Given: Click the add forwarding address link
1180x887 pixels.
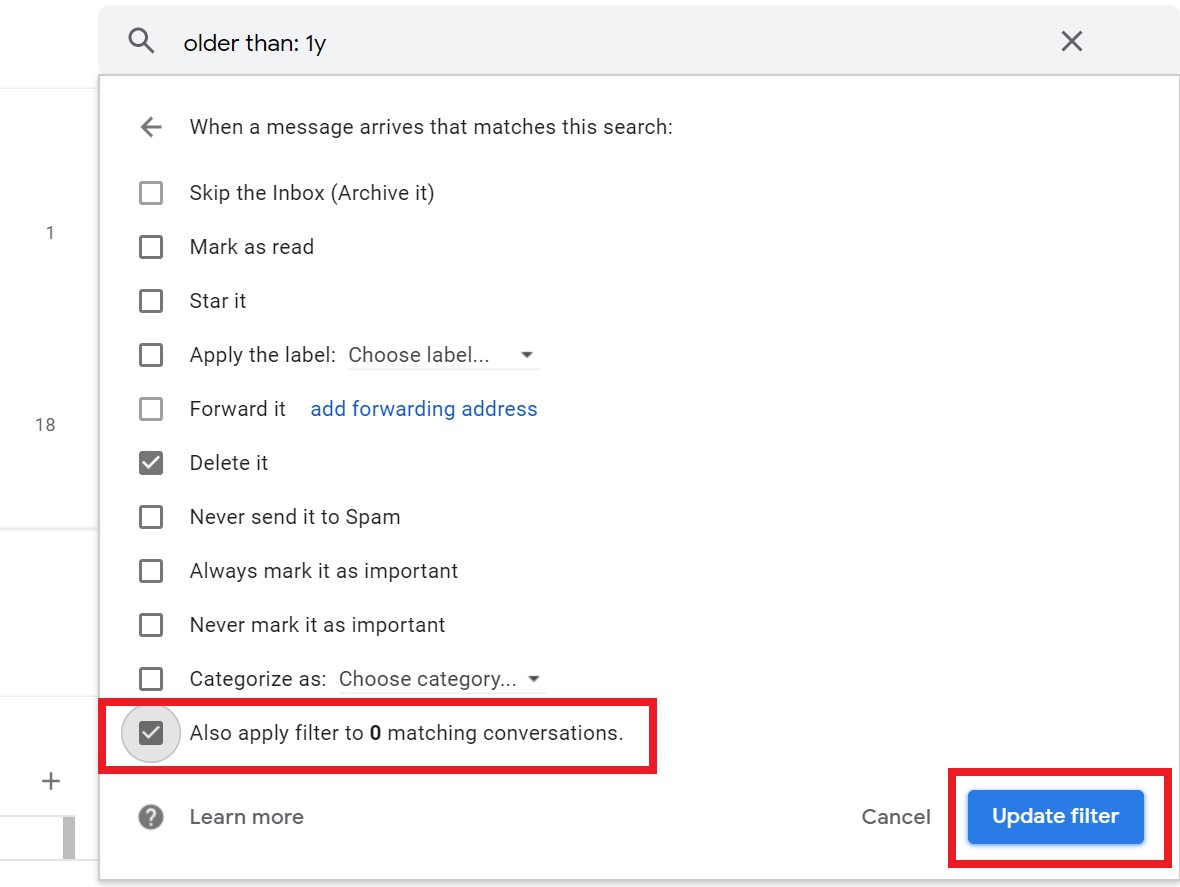Looking at the screenshot, I should (423, 409).
